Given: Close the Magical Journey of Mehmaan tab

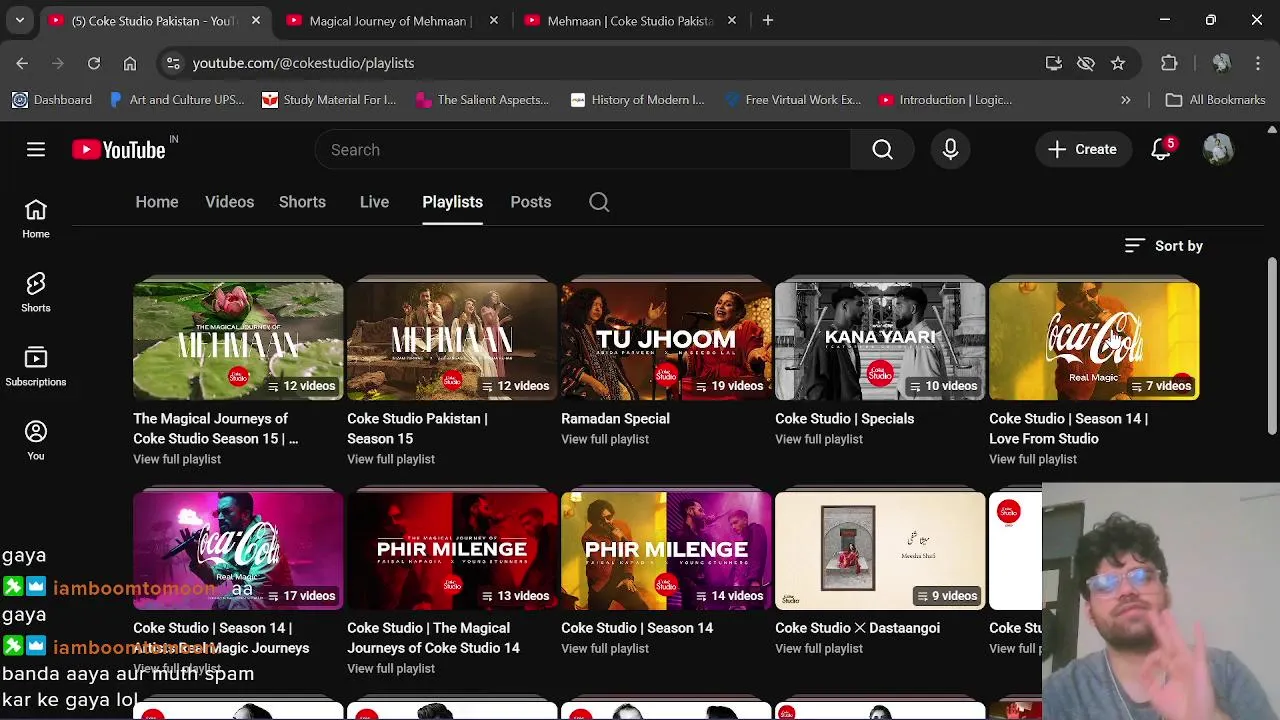Looking at the screenshot, I should pos(494,20).
